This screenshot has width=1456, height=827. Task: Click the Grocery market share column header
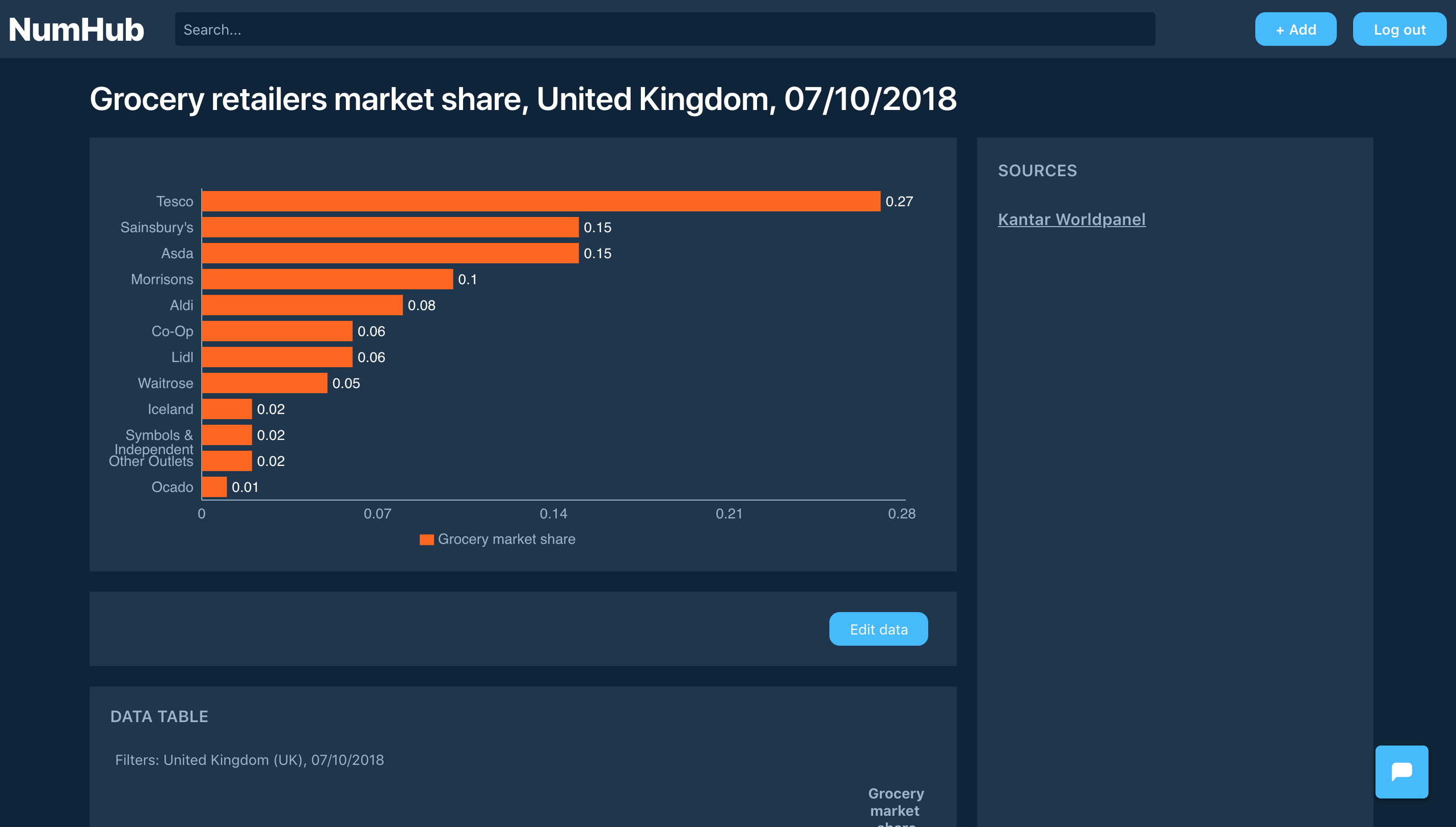[895, 803]
